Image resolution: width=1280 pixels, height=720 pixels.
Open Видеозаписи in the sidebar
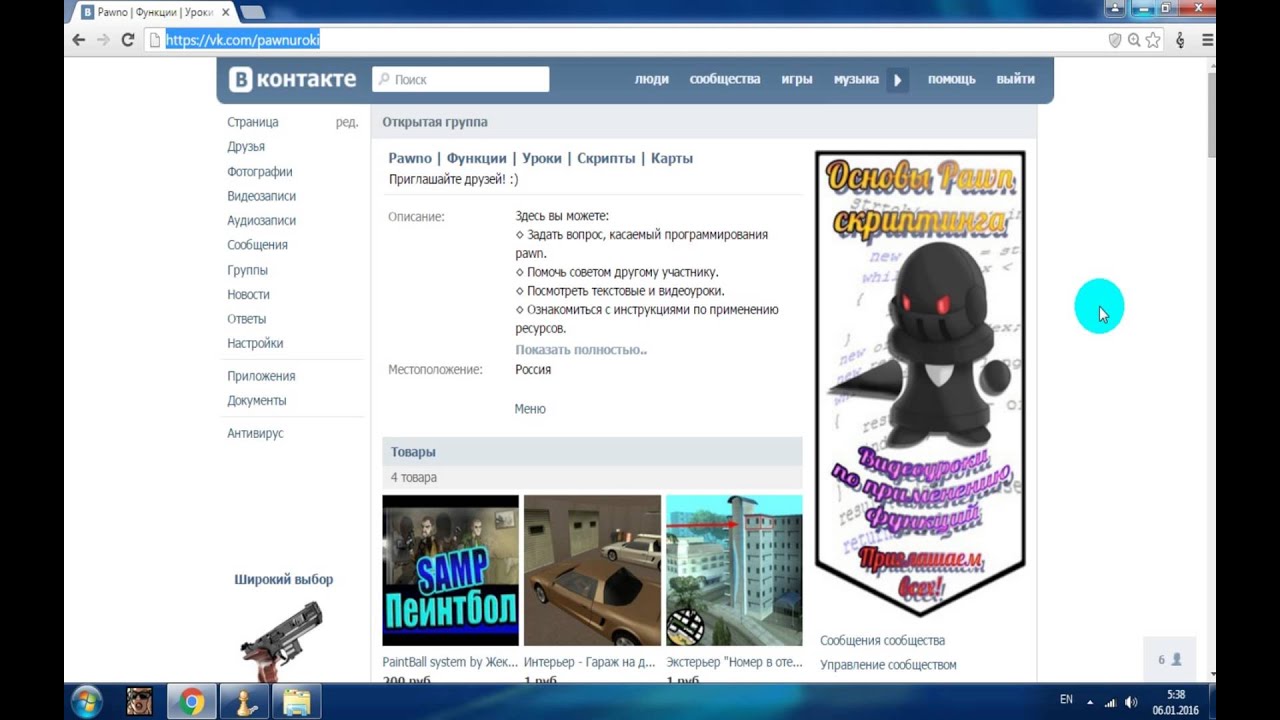pos(262,196)
